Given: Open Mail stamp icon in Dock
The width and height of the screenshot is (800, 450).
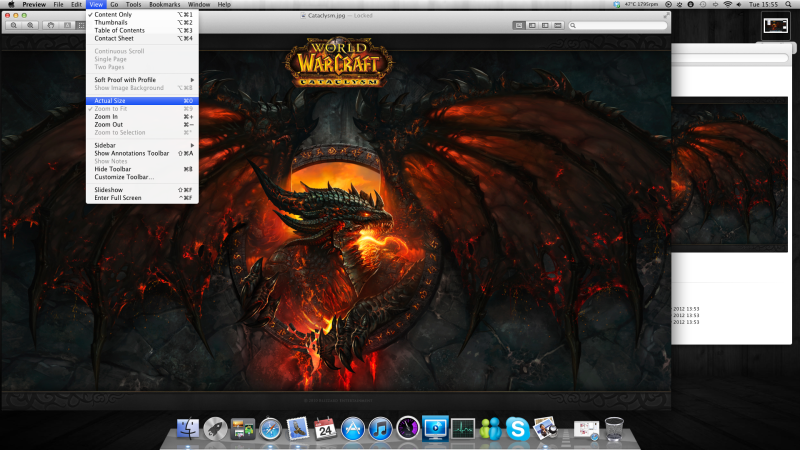Looking at the screenshot, I should tap(297, 428).
